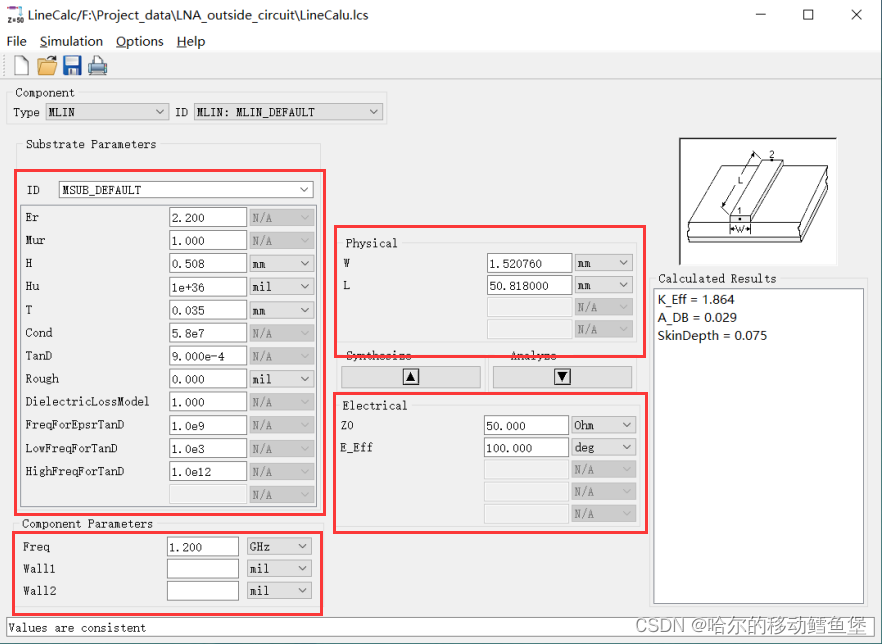Save using the floppy disk icon
The height and width of the screenshot is (644, 882).
(x=72, y=66)
